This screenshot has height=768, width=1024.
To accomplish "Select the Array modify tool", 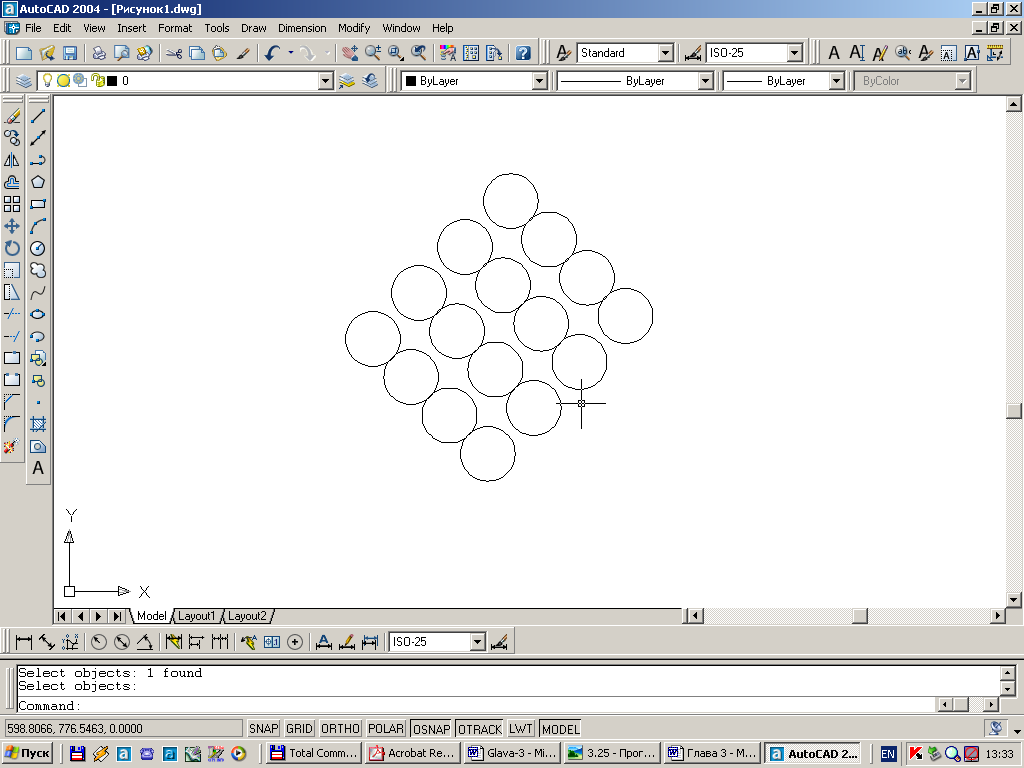I will (12, 204).
